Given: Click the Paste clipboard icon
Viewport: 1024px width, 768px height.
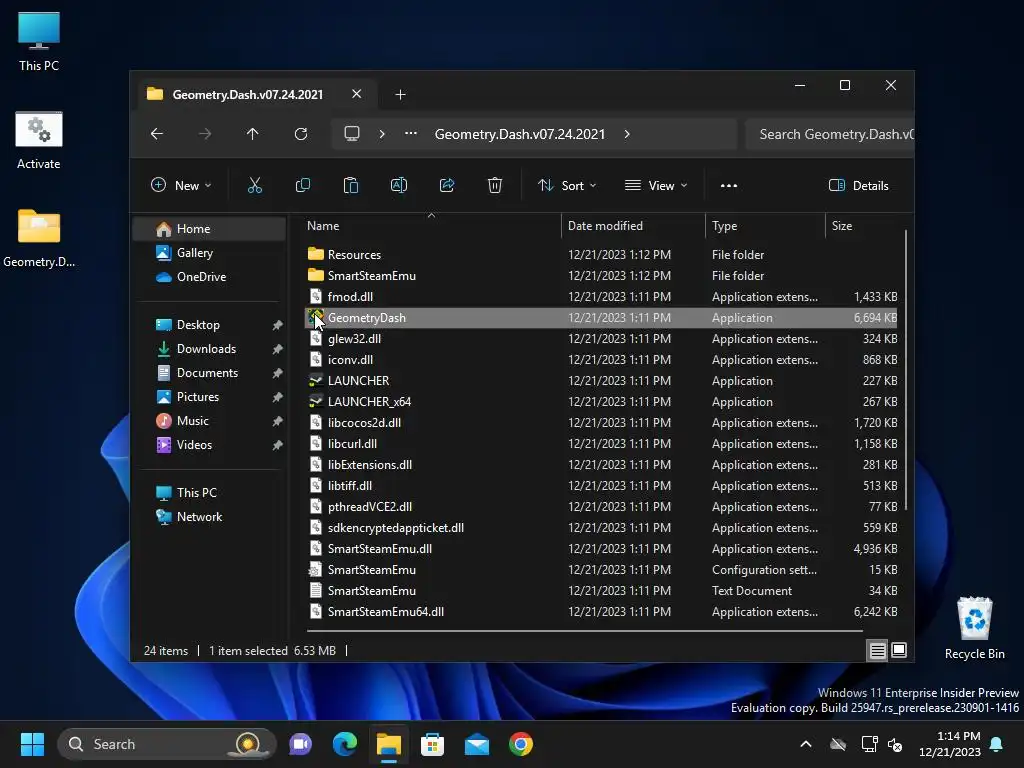Looking at the screenshot, I should 351,185.
